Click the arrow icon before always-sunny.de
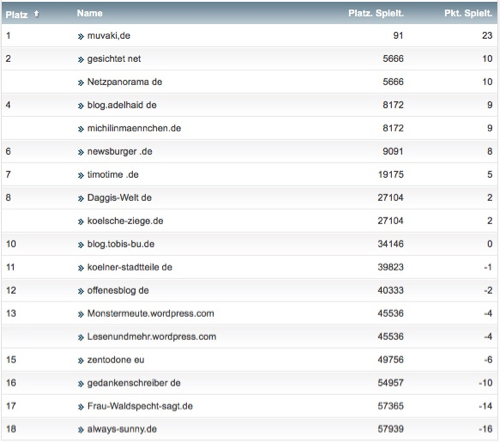This screenshot has width=500, height=443. click(x=81, y=430)
